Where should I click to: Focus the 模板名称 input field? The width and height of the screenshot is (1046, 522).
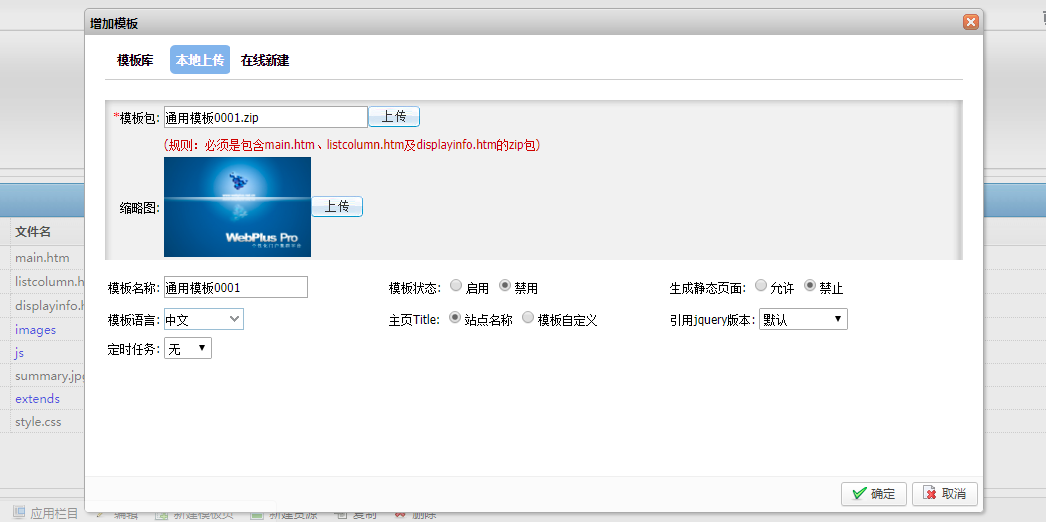click(235, 287)
